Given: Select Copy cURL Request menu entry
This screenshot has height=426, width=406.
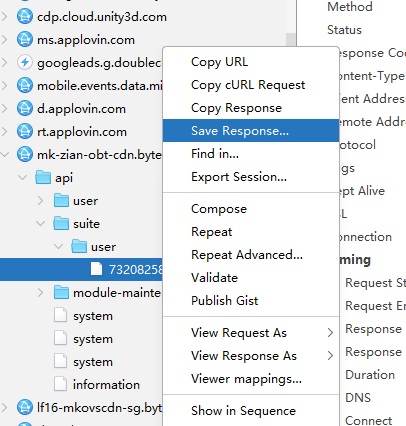Looking at the screenshot, I should coord(248,85).
